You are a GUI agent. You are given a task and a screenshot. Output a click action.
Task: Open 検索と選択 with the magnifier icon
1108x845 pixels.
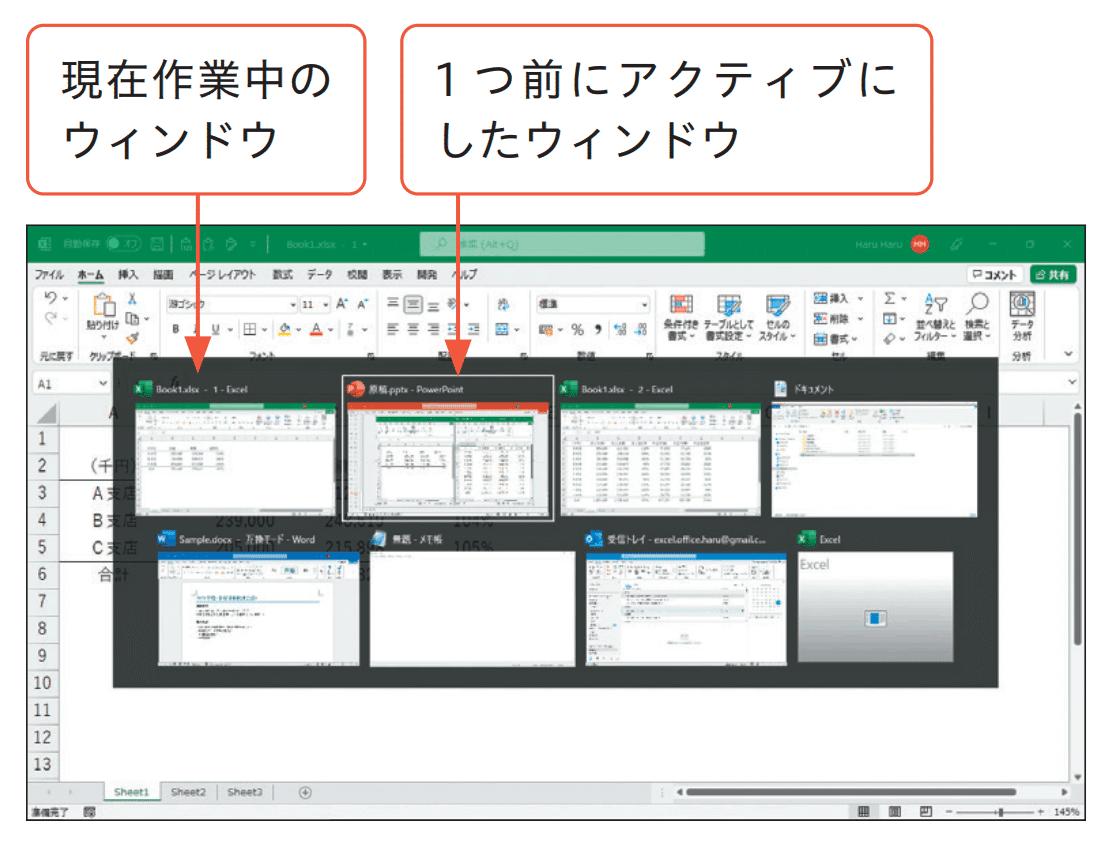978,305
